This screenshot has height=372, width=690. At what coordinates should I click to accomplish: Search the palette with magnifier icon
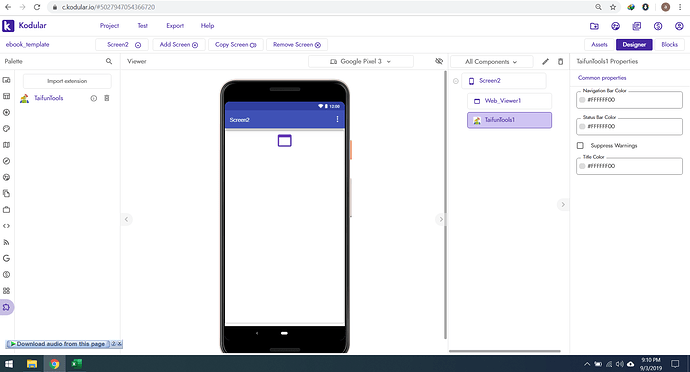click(x=109, y=61)
